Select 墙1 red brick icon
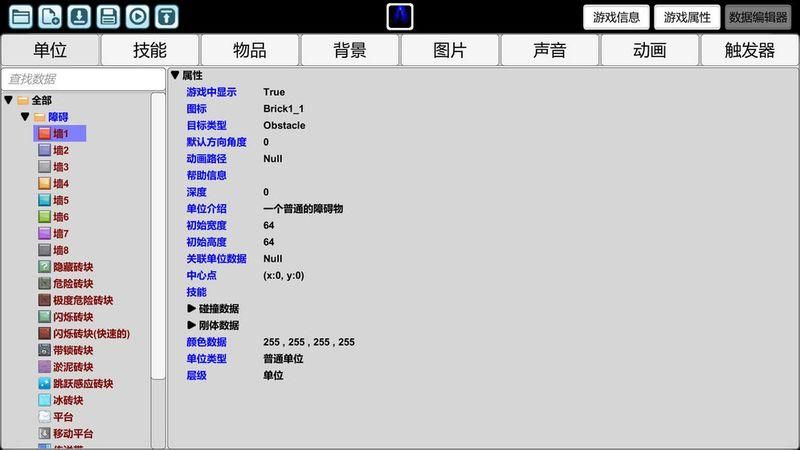 point(44,134)
